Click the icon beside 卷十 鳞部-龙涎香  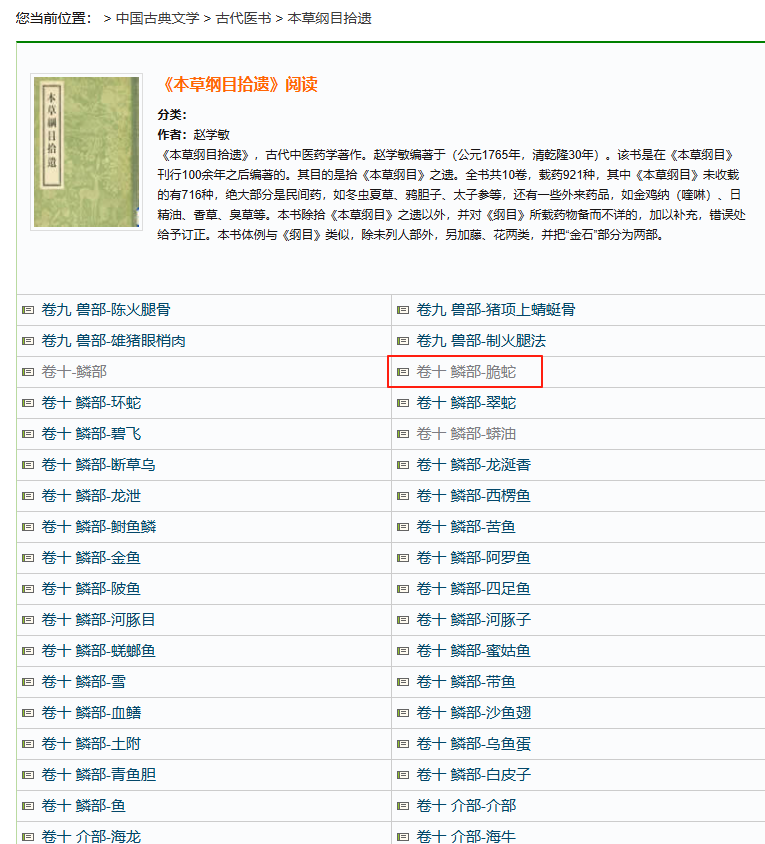(x=403, y=465)
